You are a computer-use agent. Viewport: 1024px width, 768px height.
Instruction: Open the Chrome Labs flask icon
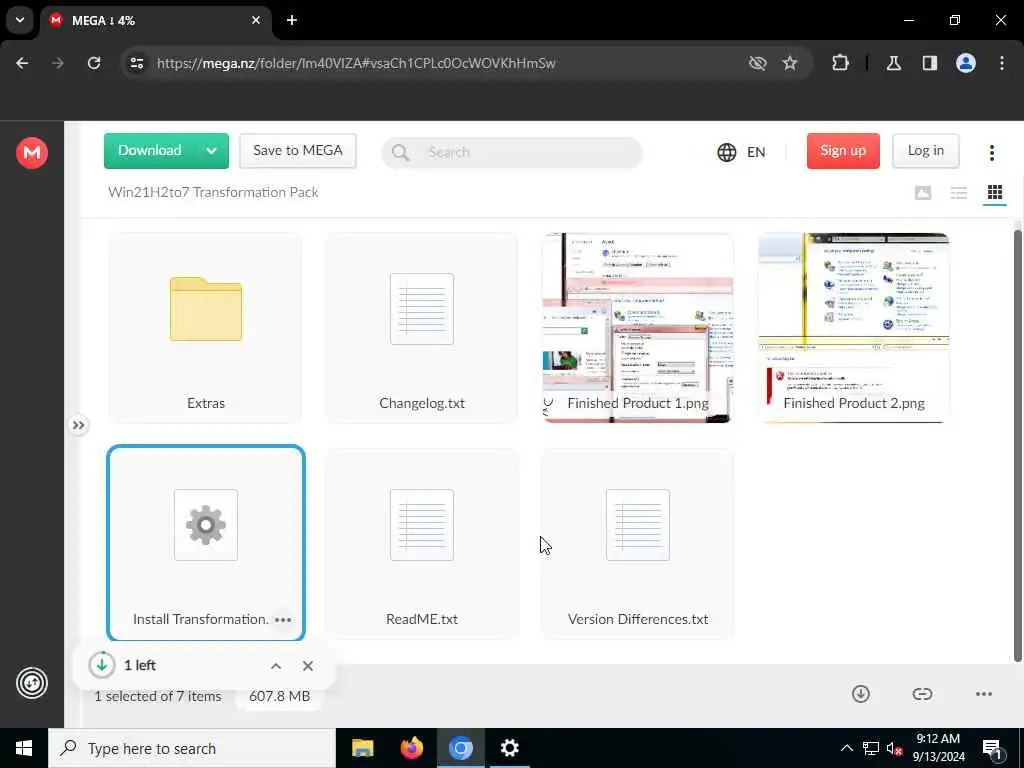point(894,63)
